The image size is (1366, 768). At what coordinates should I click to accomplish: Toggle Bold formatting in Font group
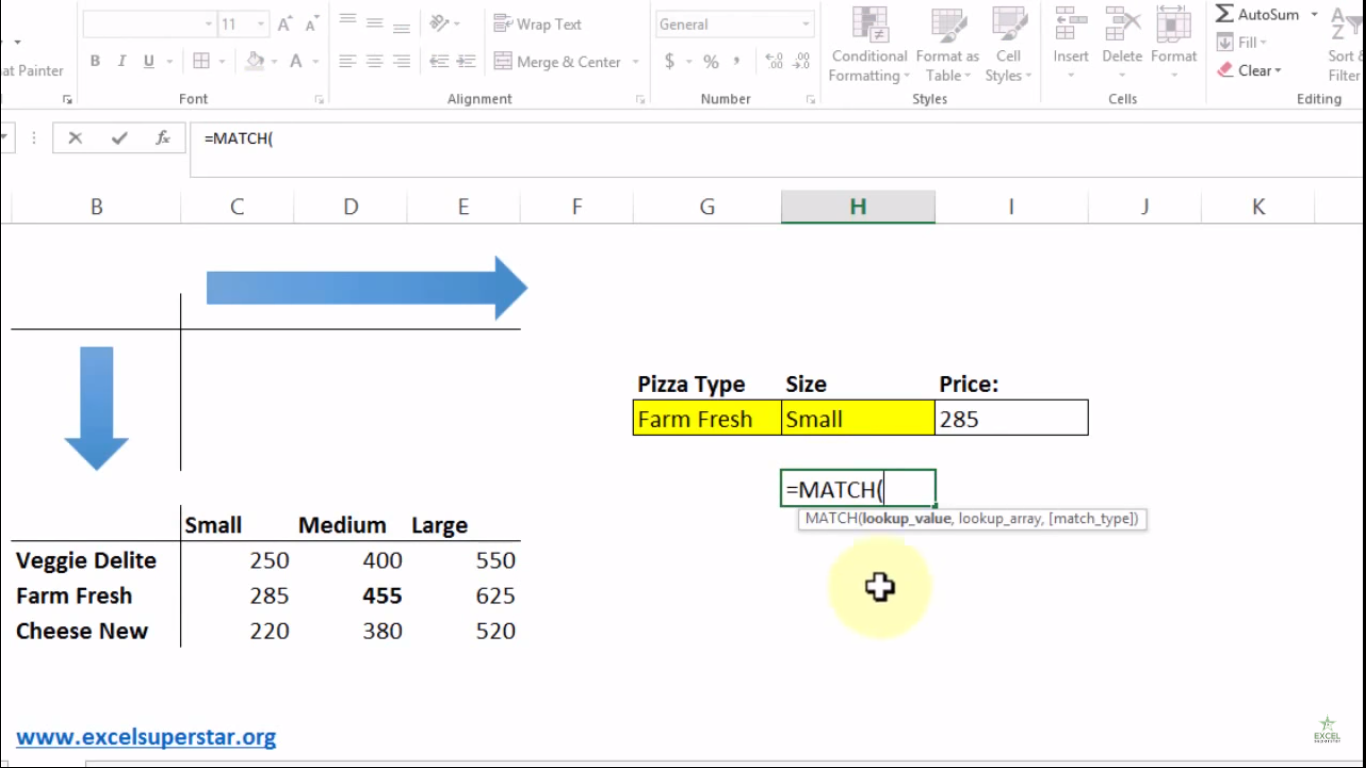95,62
